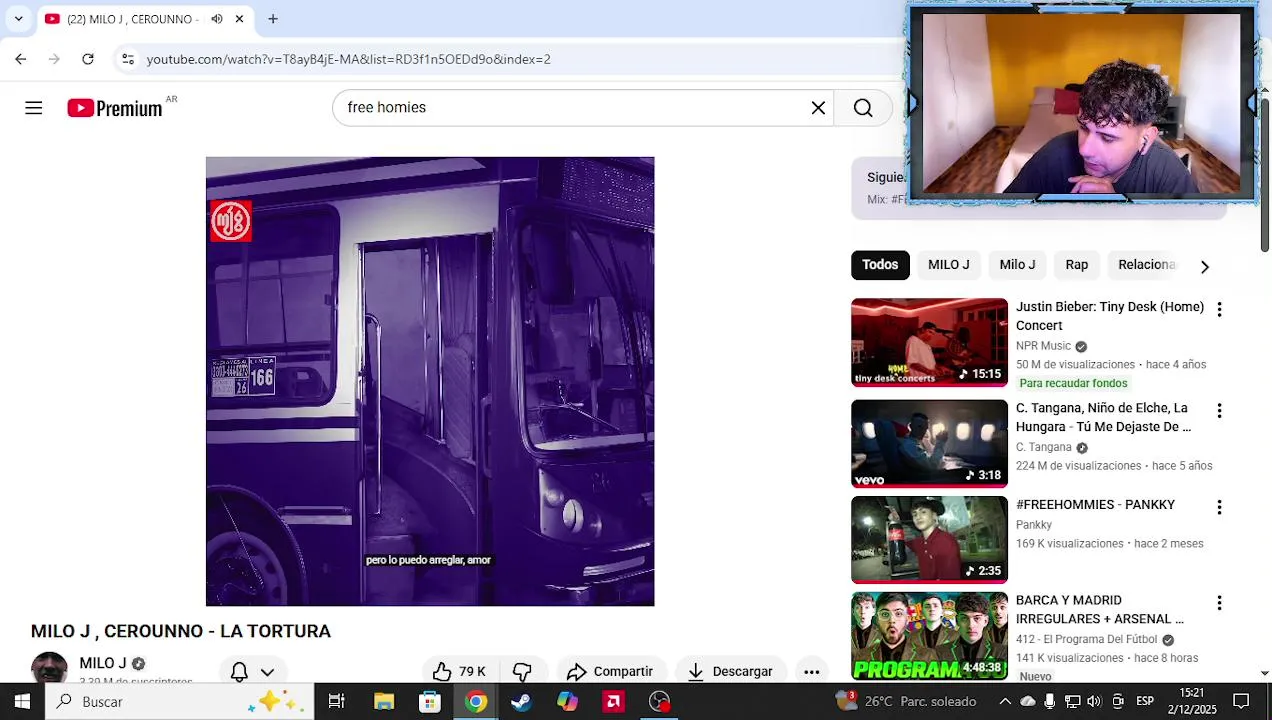Viewport: 1272px width, 720px height.
Task: Select the Relacionados filter chip
Action: tap(1147, 265)
